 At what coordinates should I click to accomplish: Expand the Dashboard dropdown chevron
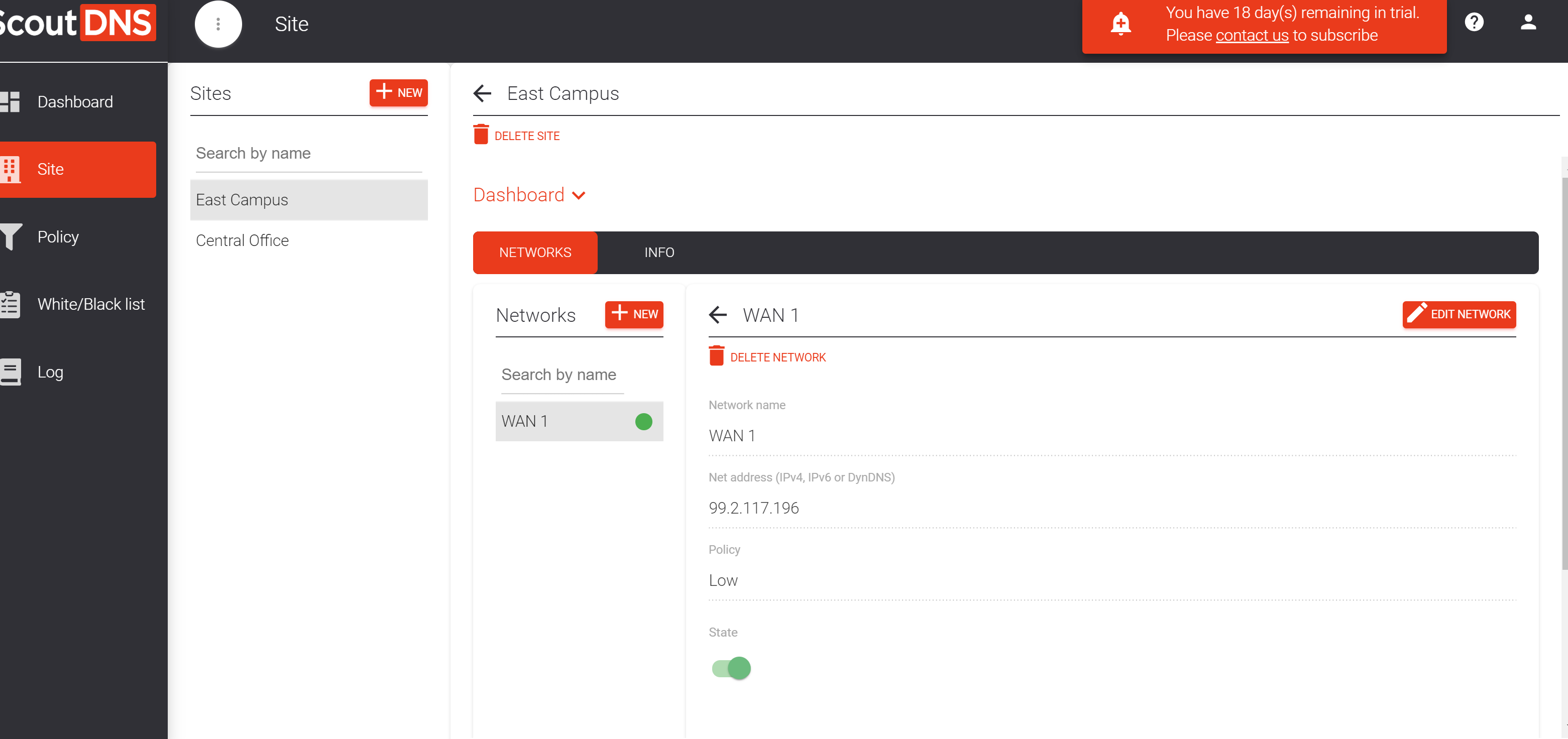coord(579,195)
